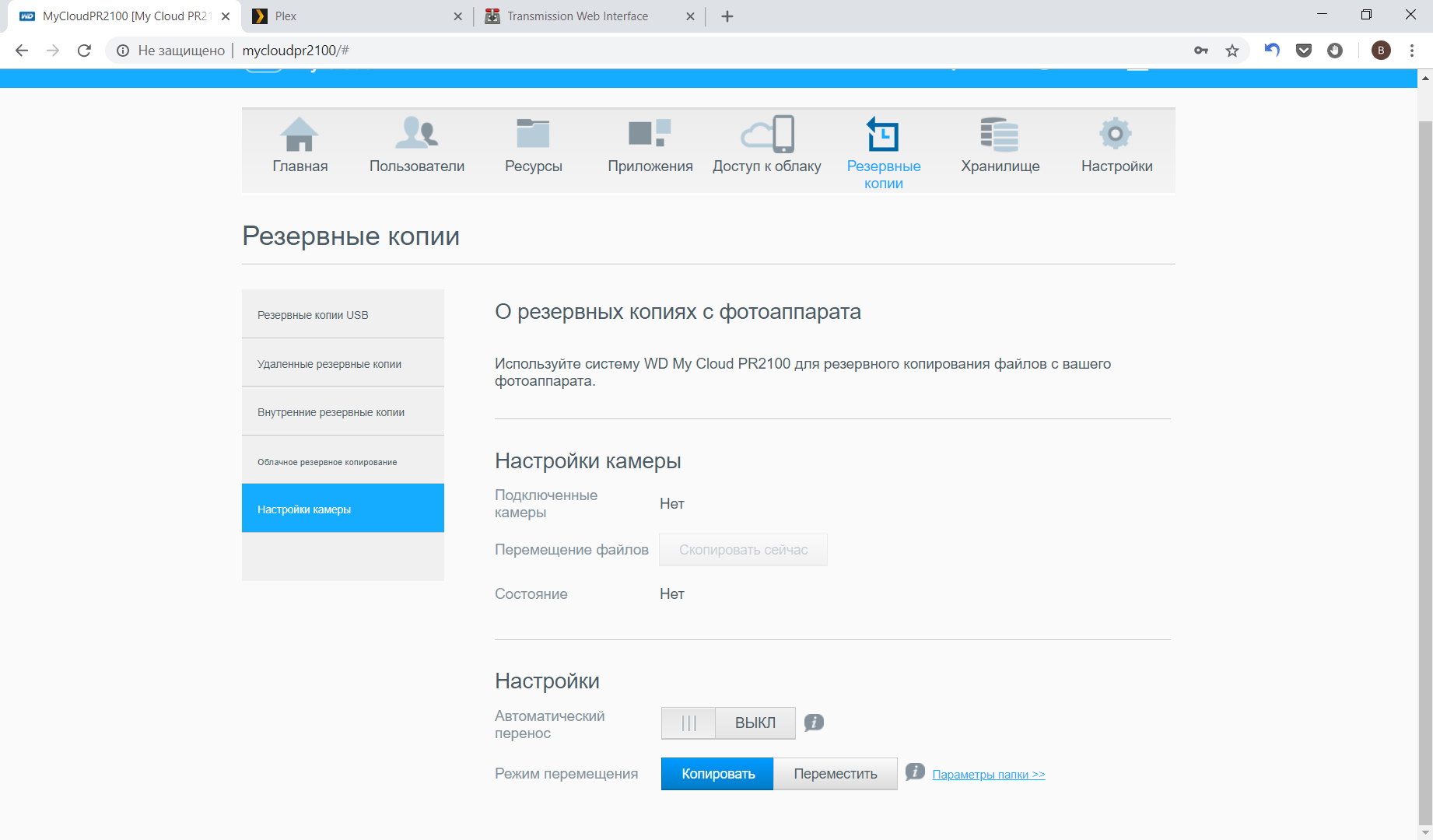This screenshot has height=840, width=1433.
Task: Open Внутренние резервные копии section
Action: pos(343,411)
